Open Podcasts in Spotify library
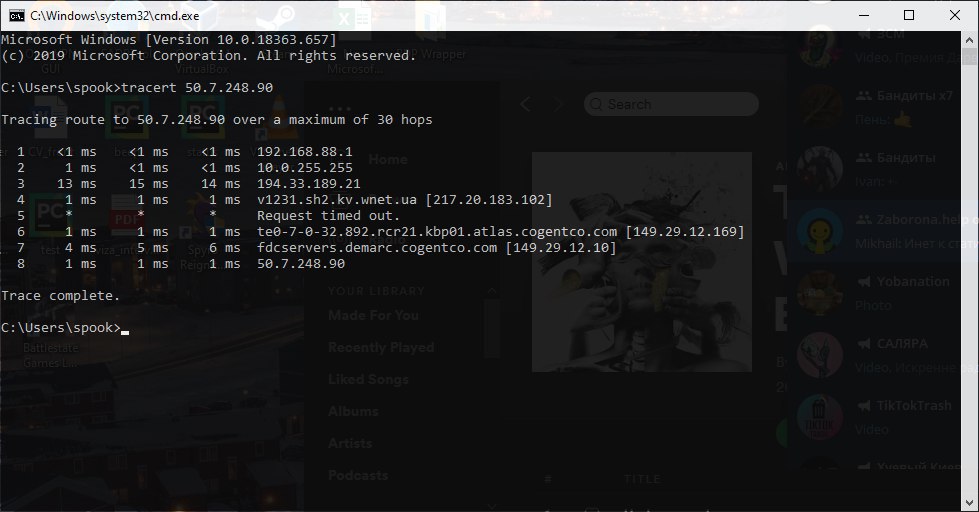 [x=358, y=475]
